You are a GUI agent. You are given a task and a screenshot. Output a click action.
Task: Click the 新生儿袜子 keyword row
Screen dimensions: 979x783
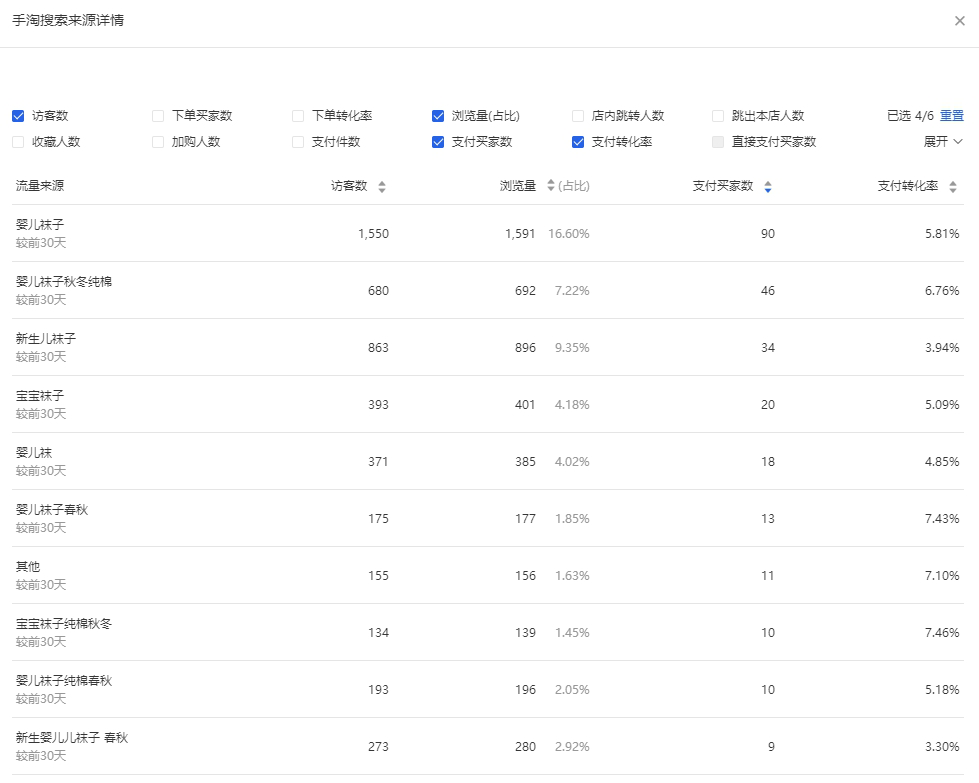(x=46, y=339)
